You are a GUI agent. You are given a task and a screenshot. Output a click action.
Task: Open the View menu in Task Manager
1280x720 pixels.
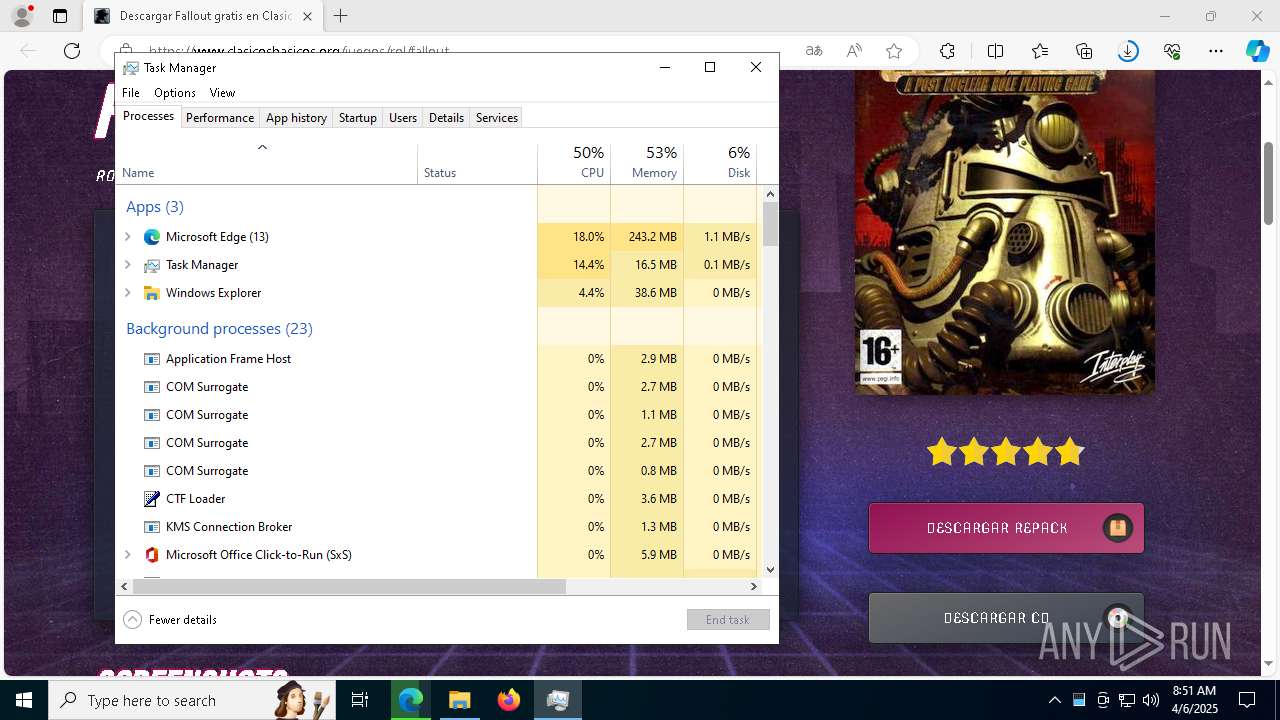tap(222, 93)
